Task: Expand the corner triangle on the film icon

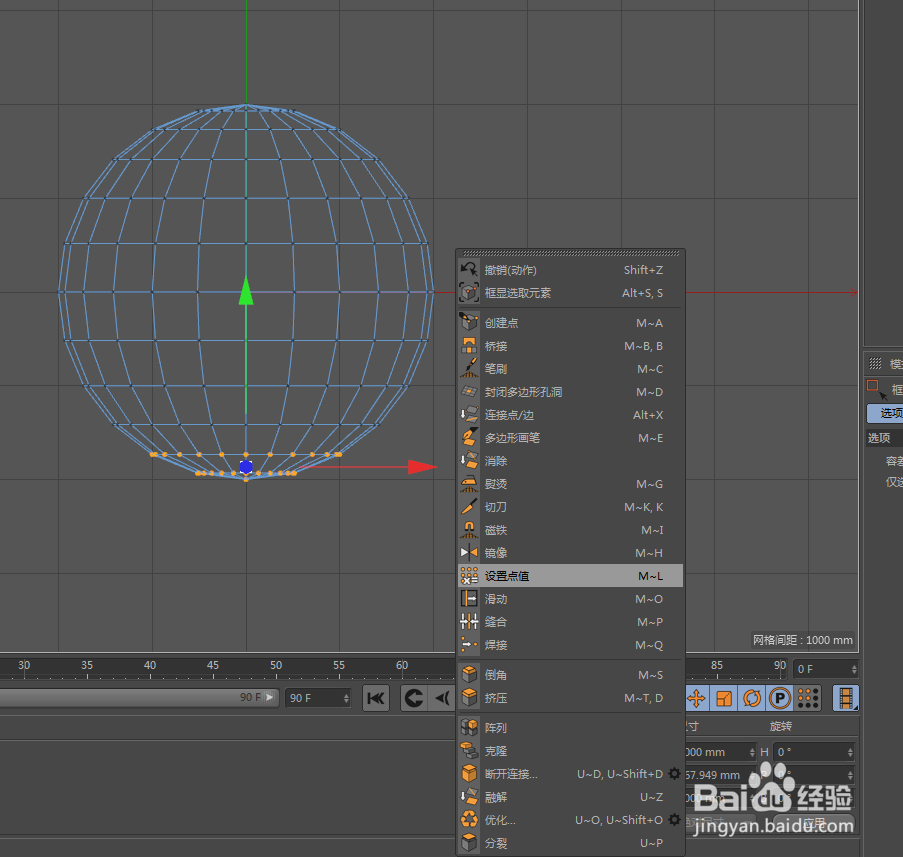Action: pyautogui.click(x=855, y=709)
